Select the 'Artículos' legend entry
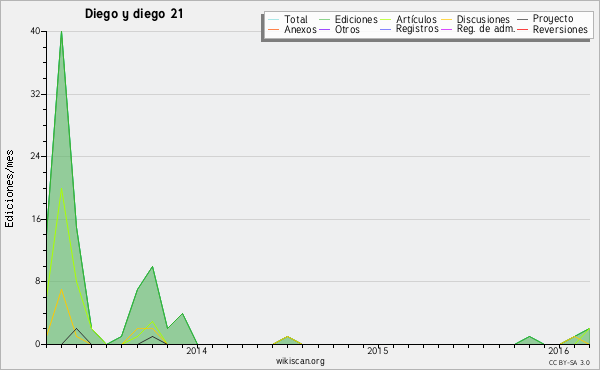The height and width of the screenshot is (370, 600). pyautogui.click(x=416, y=19)
